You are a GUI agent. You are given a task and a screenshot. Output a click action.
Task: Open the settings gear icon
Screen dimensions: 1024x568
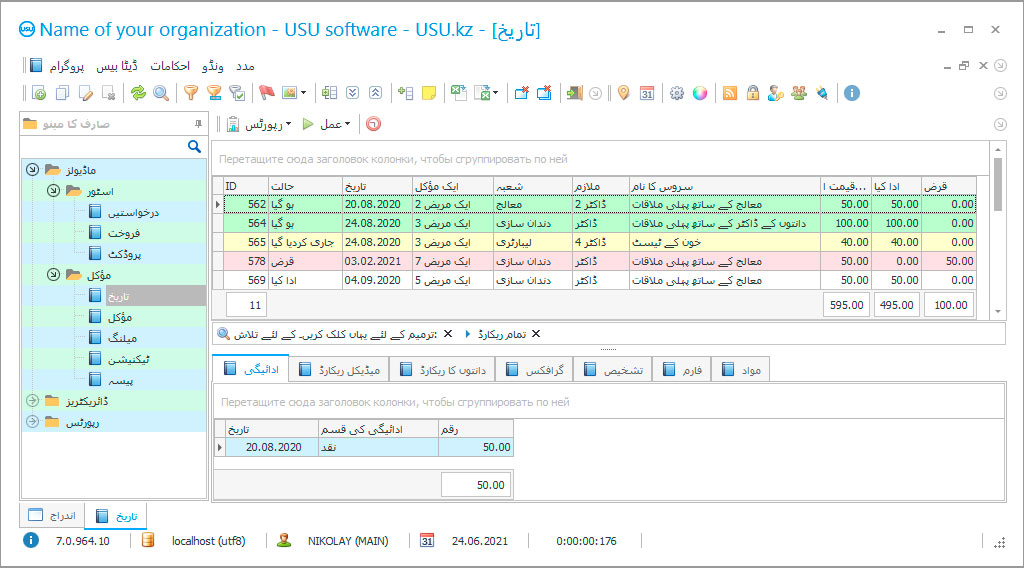click(677, 93)
